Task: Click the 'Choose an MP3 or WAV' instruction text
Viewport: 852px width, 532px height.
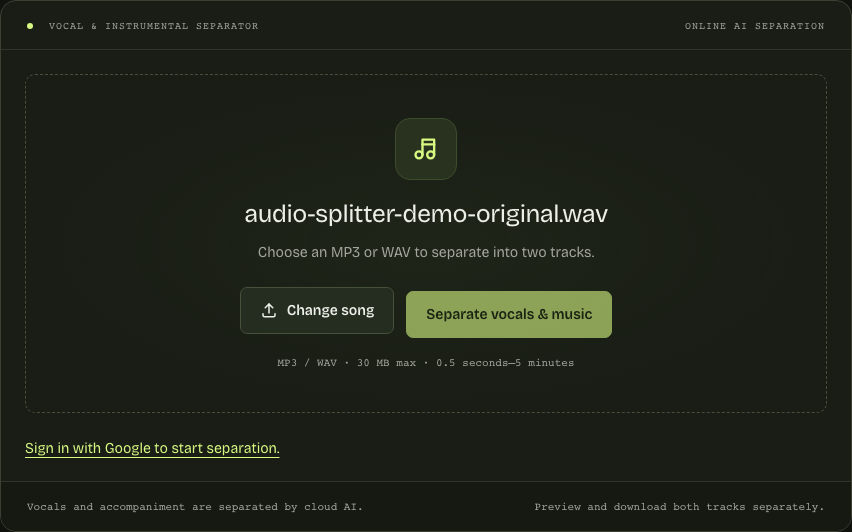Action: 426,252
